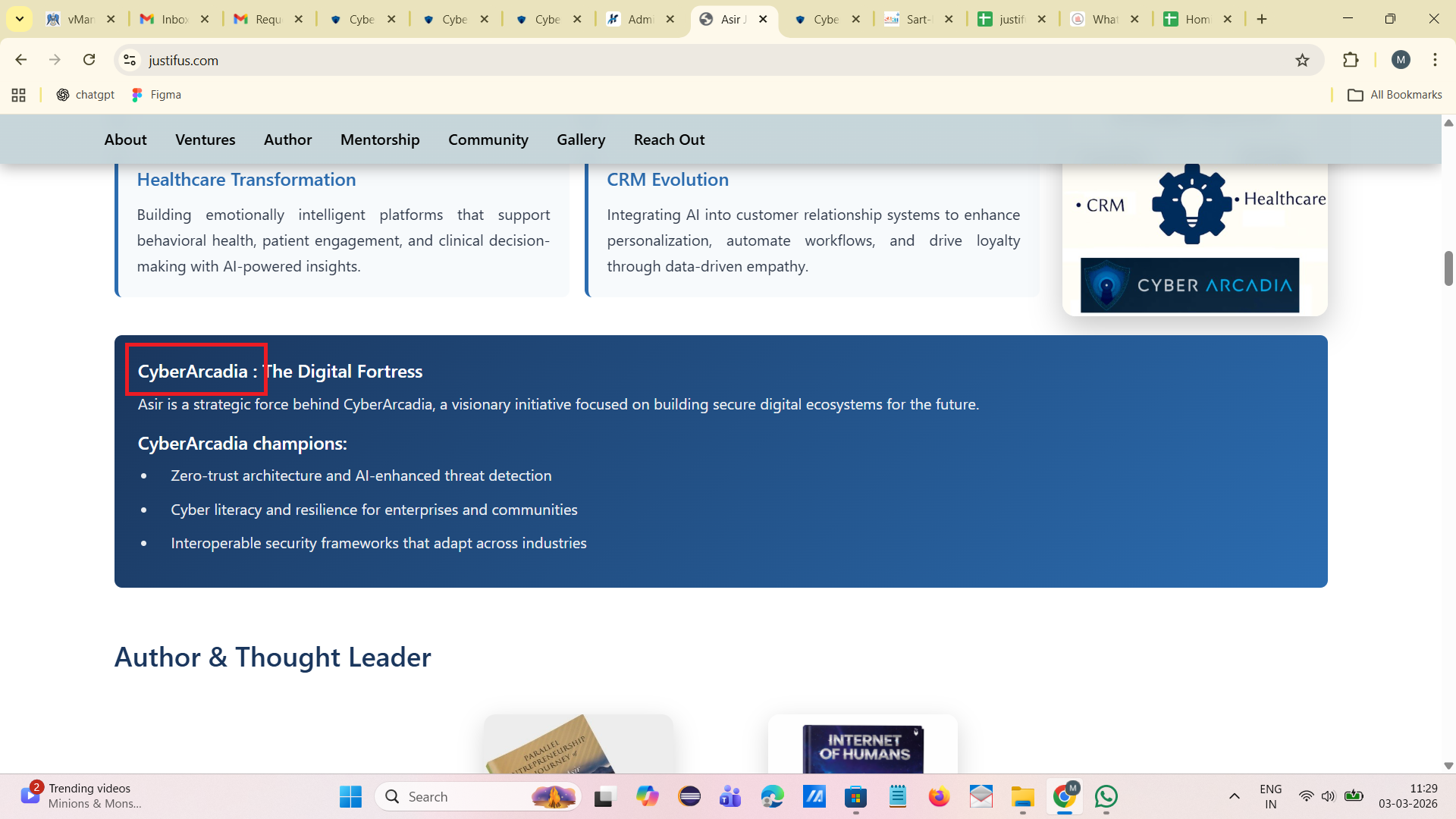Reload the justifus.com page

coord(89,60)
